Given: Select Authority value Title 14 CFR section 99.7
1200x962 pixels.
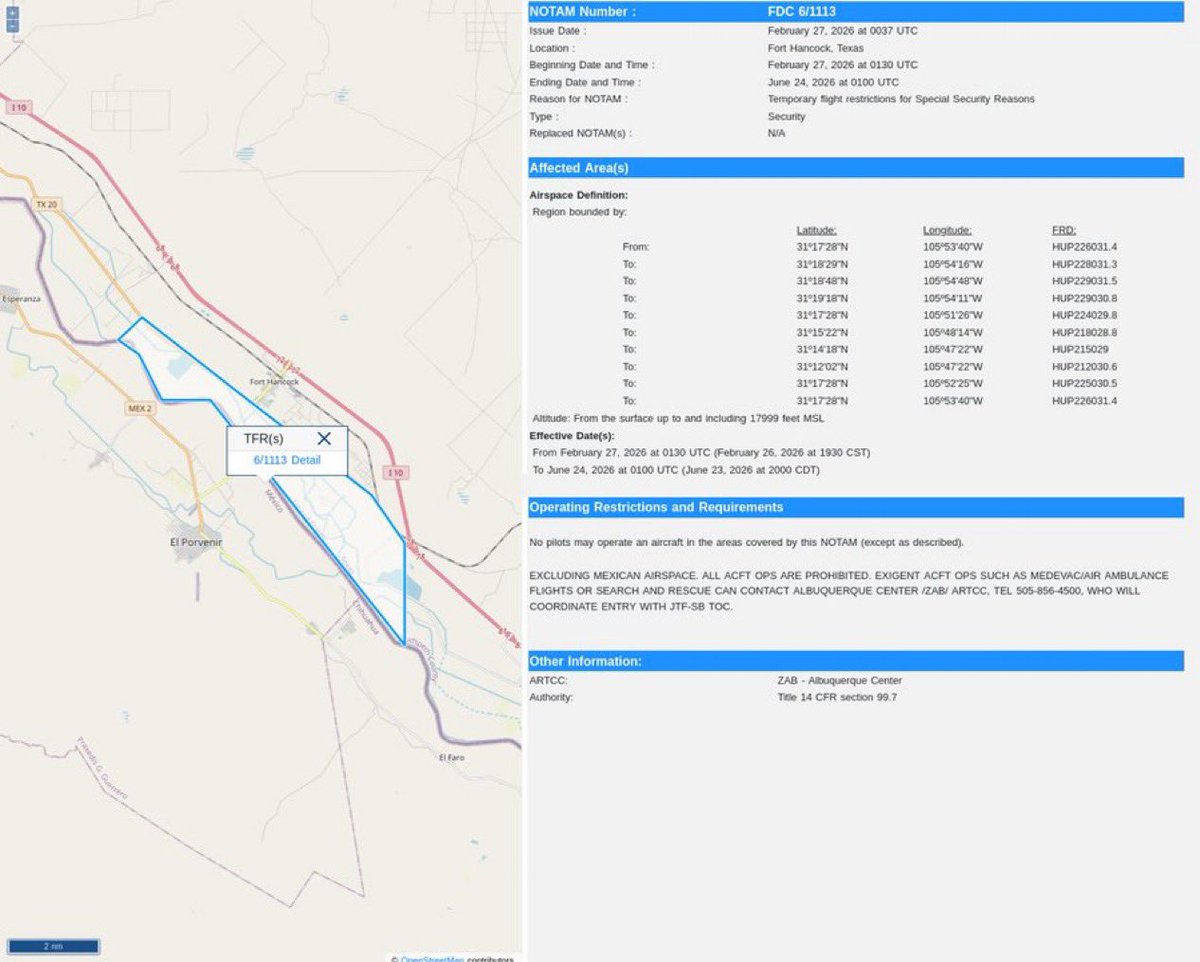Looking at the screenshot, I should [838, 697].
